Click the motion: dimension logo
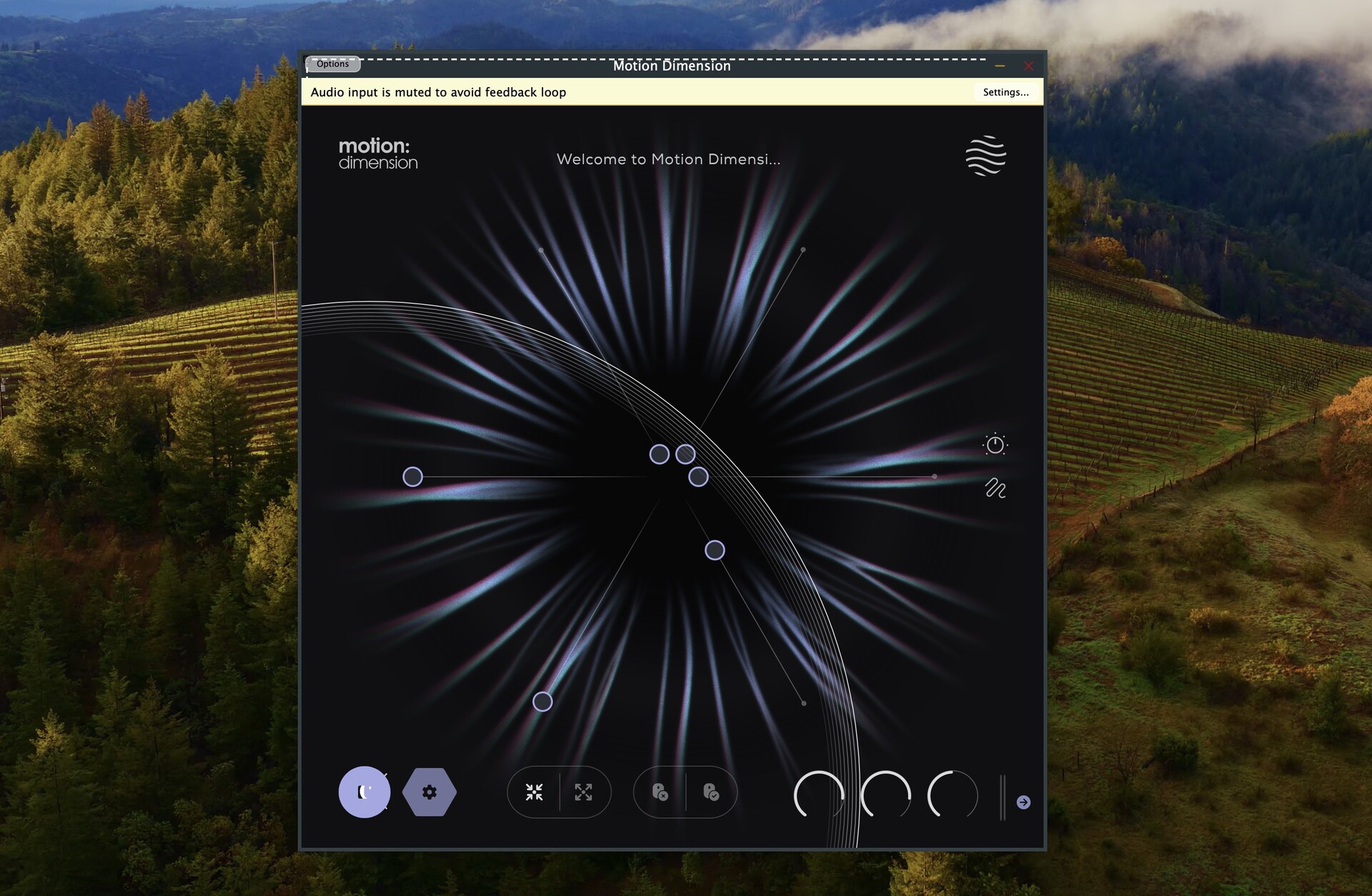Image resolution: width=1372 pixels, height=896 pixels. coord(378,154)
